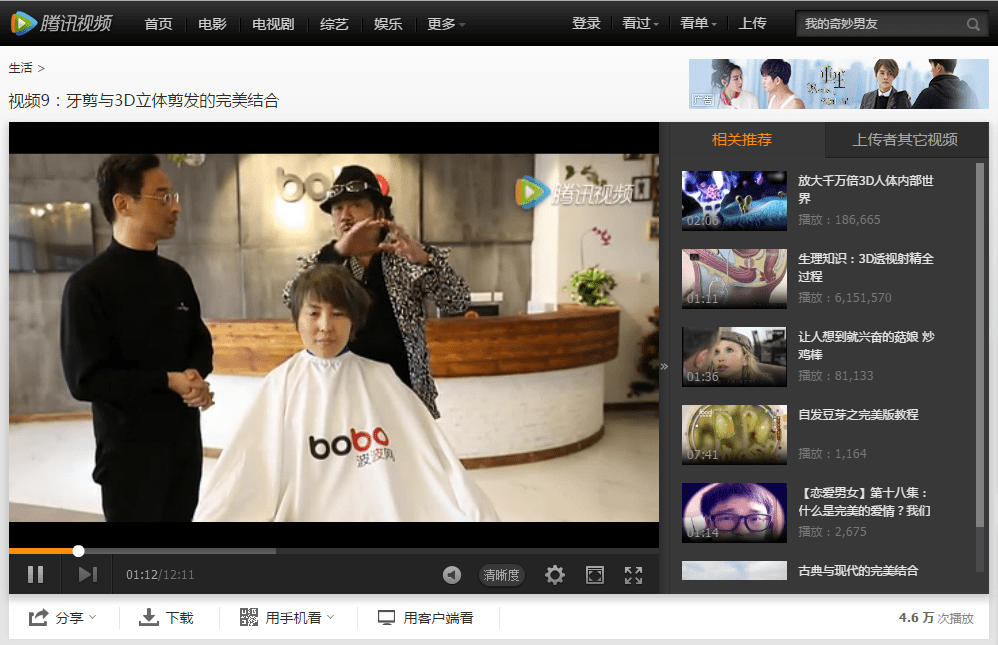Click the desktop client monitor icon
The height and width of the screenshot is (645, 998).
[x=386, y=617]
